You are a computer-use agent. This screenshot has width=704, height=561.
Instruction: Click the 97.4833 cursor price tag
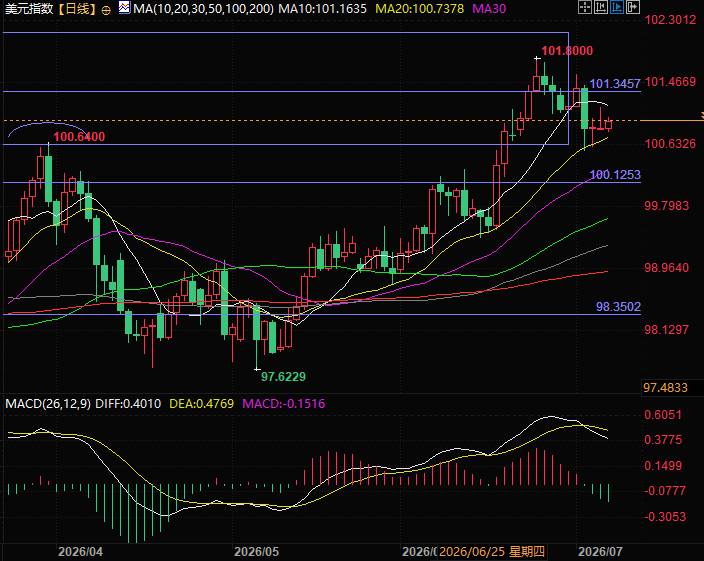pos(665,388)
